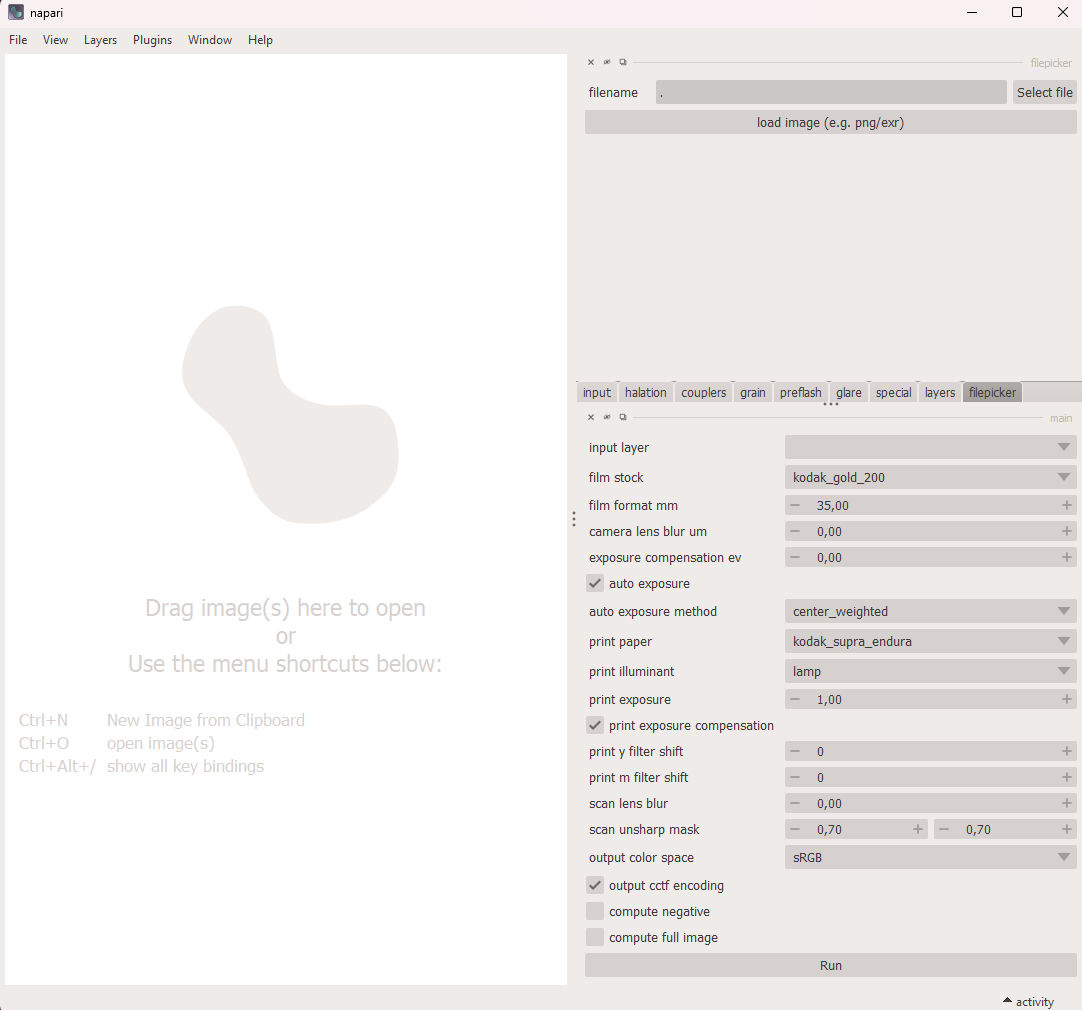Enable compute negative option
The image size is (1082, 1010).
click(595, 912)
